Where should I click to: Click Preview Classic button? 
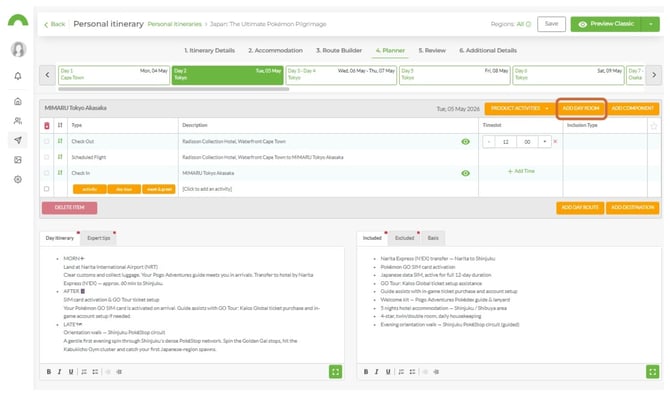coord(606,24)
